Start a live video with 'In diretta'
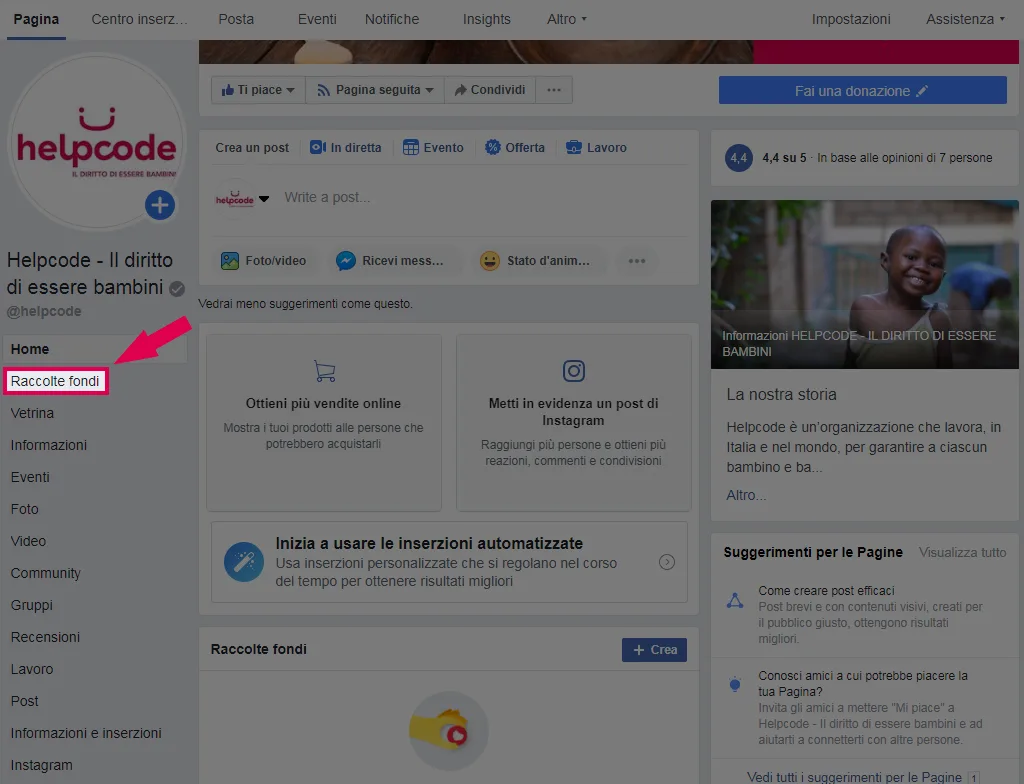 [346, 147]
